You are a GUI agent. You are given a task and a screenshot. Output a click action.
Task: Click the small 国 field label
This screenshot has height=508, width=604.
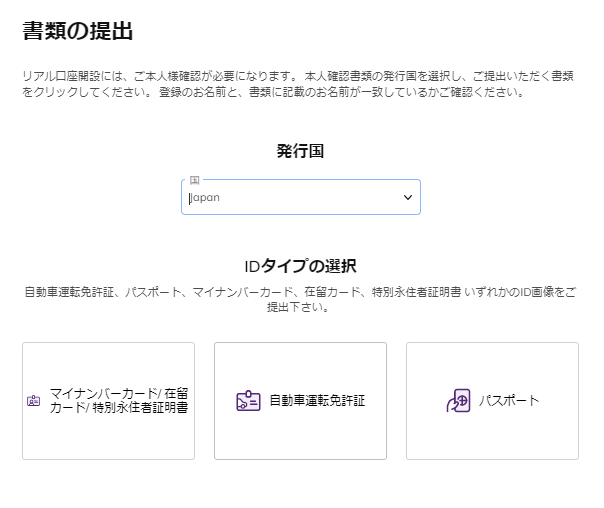[195, 180]
